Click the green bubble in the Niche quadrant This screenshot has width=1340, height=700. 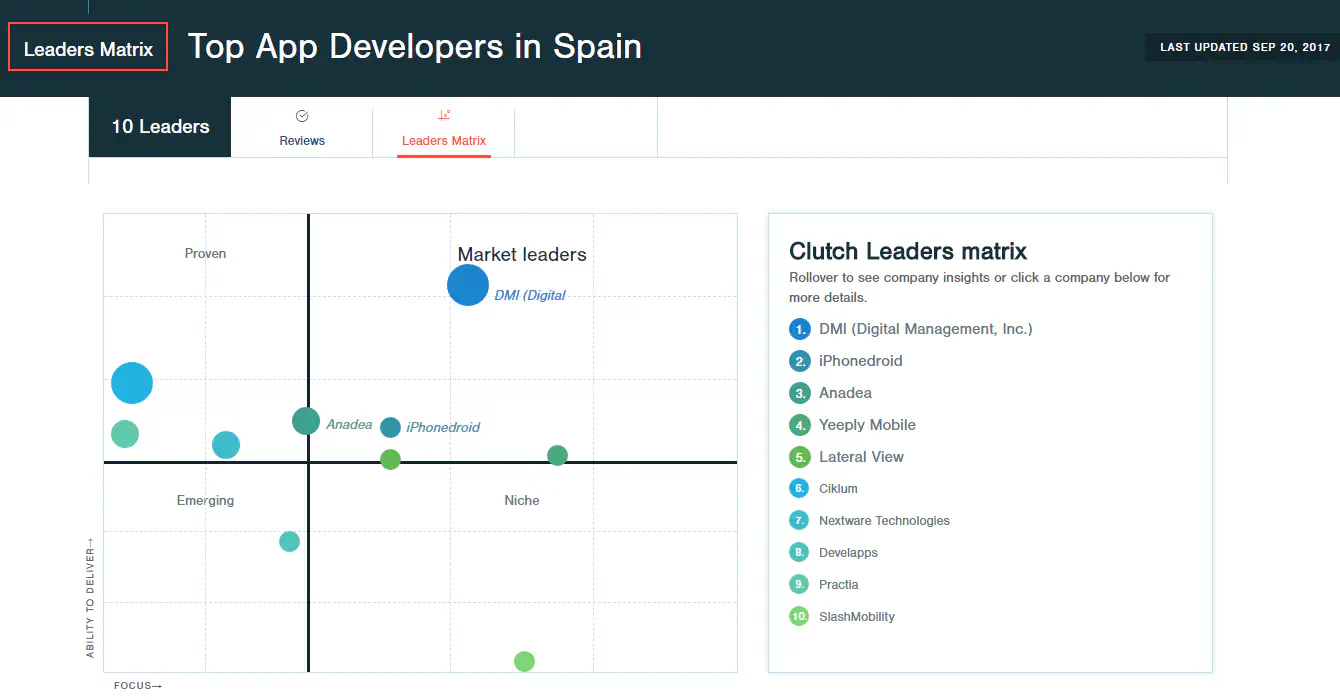tap(557, 455)
